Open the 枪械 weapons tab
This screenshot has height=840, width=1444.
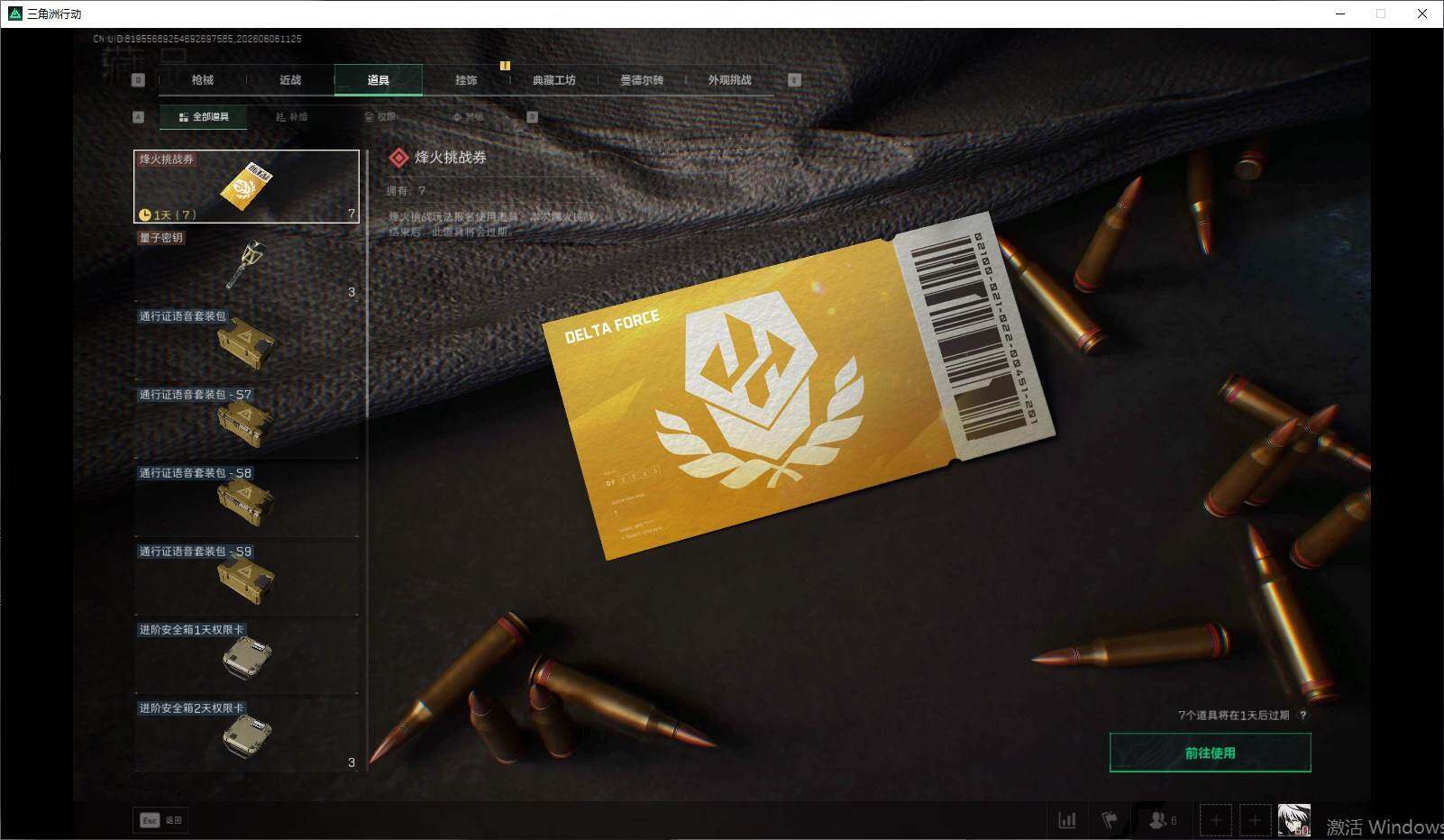click(202, 80)
